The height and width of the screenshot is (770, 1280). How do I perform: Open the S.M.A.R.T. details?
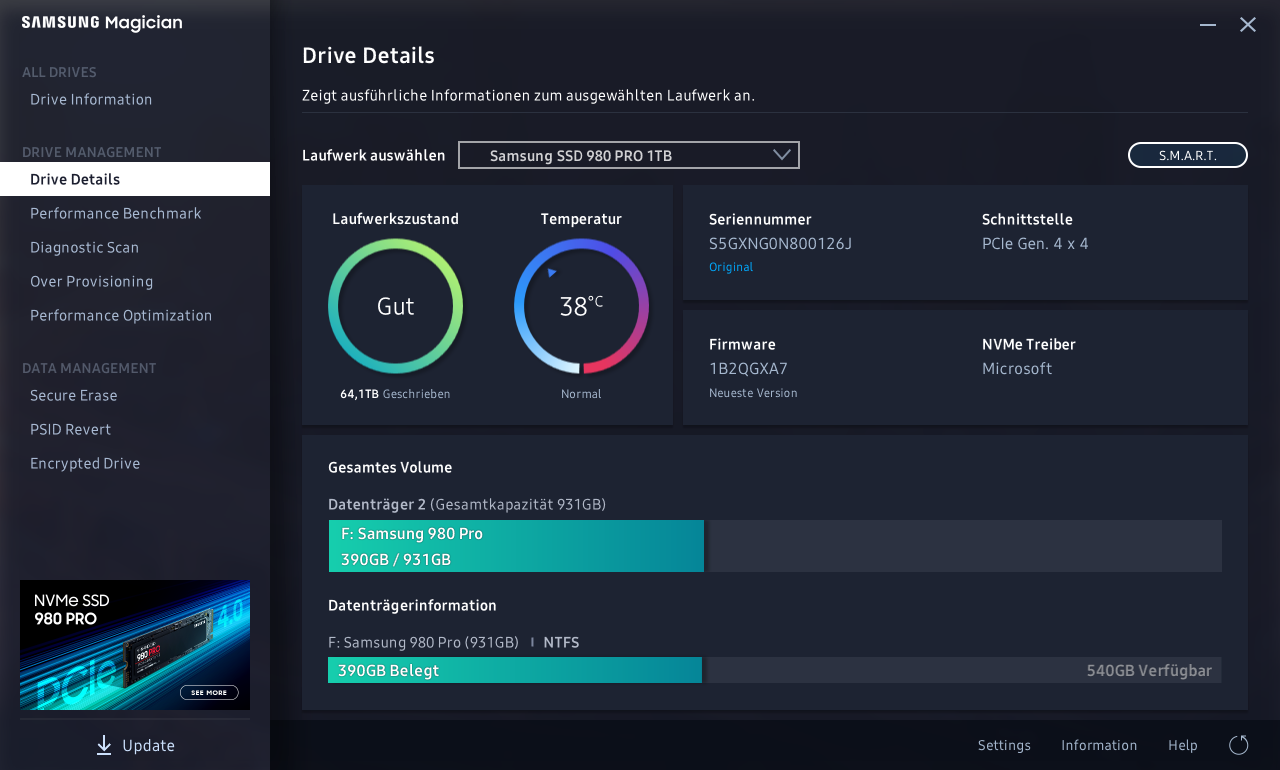(x=1188, y=155)
